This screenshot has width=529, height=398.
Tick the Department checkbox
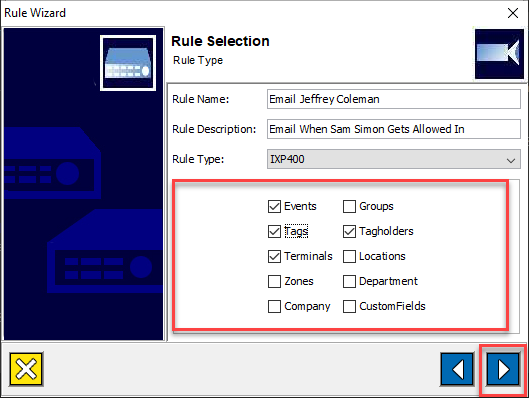(x=349, y=281)
